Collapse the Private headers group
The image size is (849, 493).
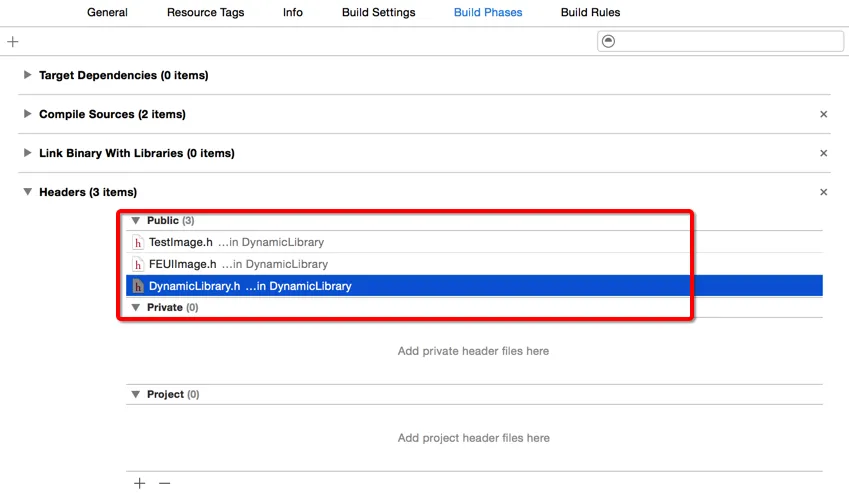pos(136,307)
